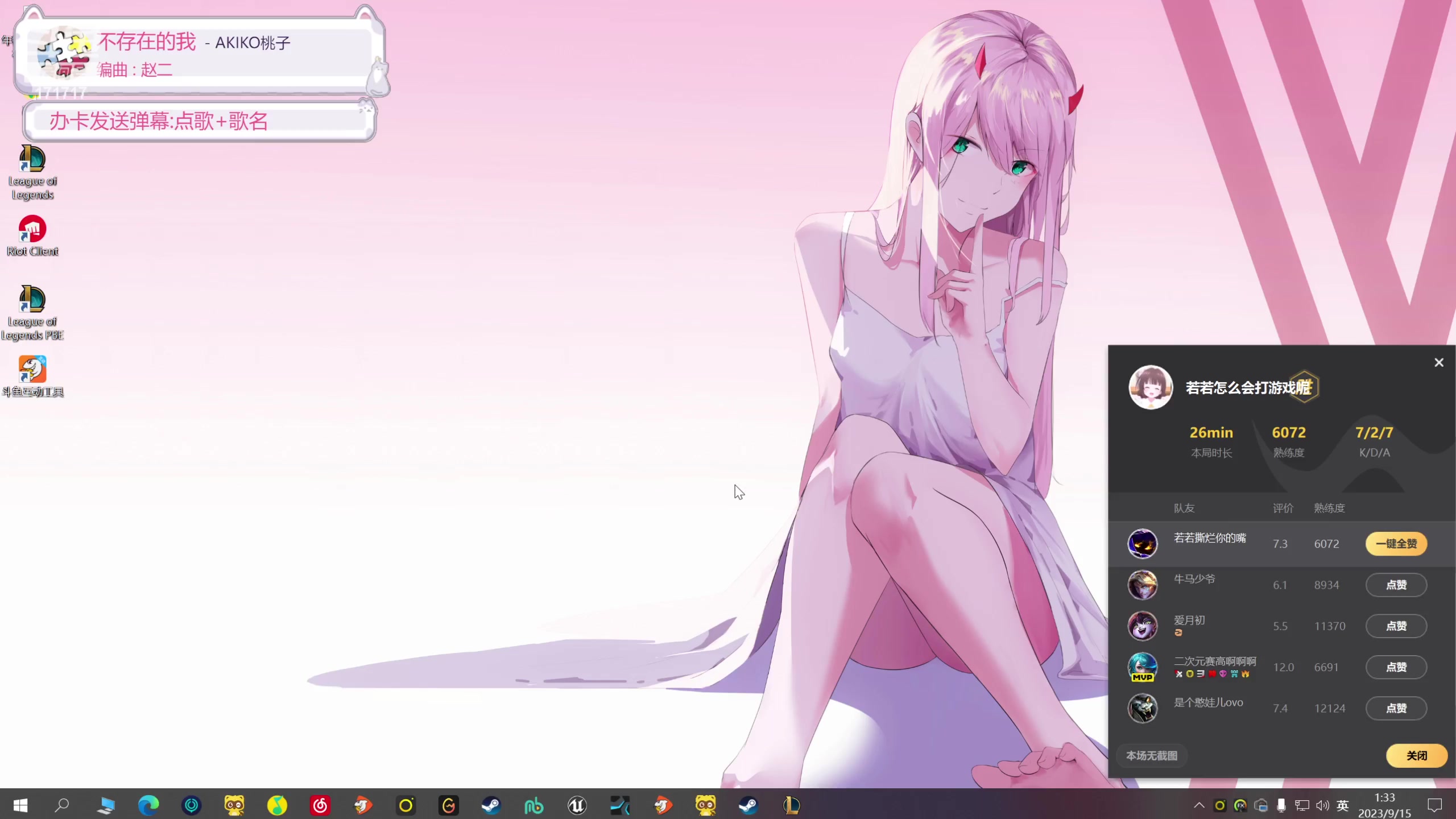
Task: Open the Windows notification center
Action: pos(1435,805)
